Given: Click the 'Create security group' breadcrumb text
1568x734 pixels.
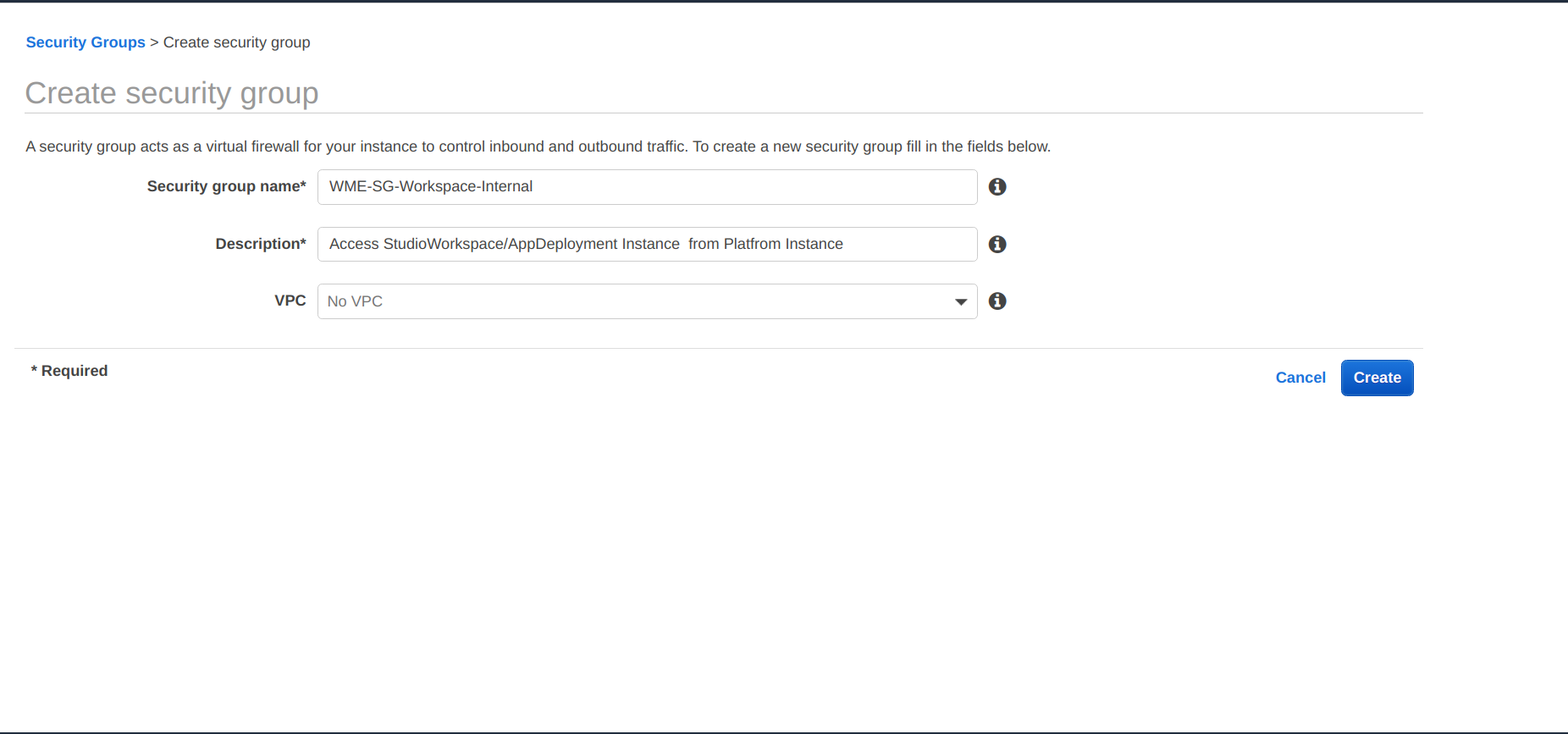Looking at the screenshot, I should (x=236, y=42).
